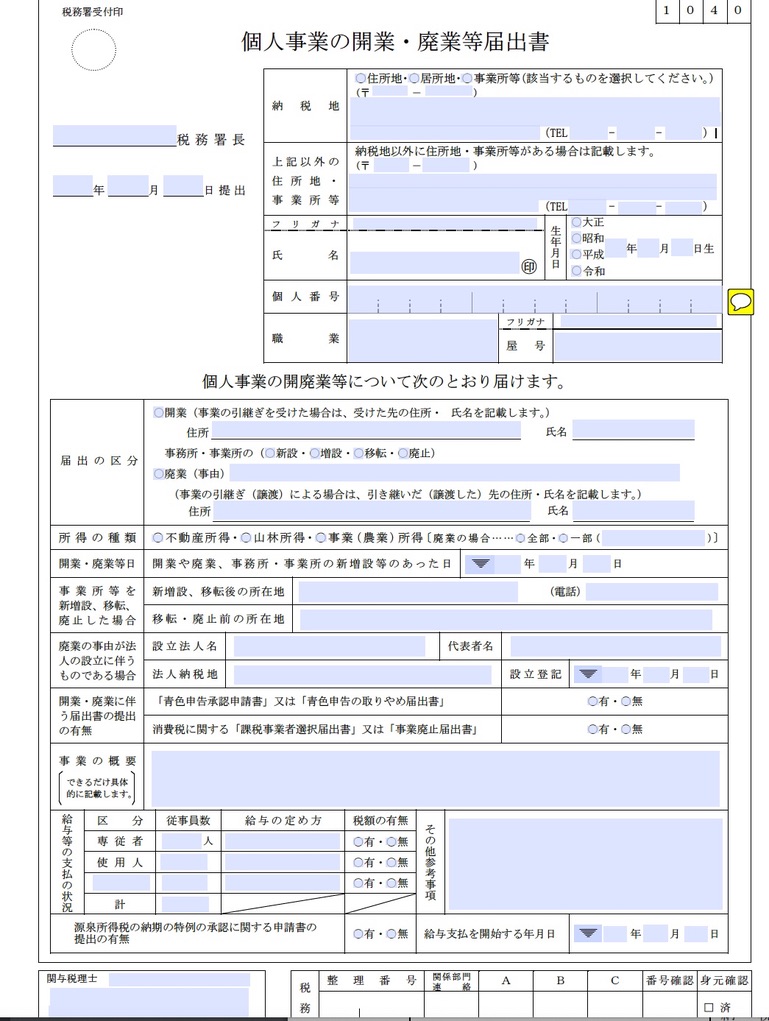Click the 事業の概要 text area
Image resolution: width=769 pixels, height=1021 pixels.
pos(436,779)
